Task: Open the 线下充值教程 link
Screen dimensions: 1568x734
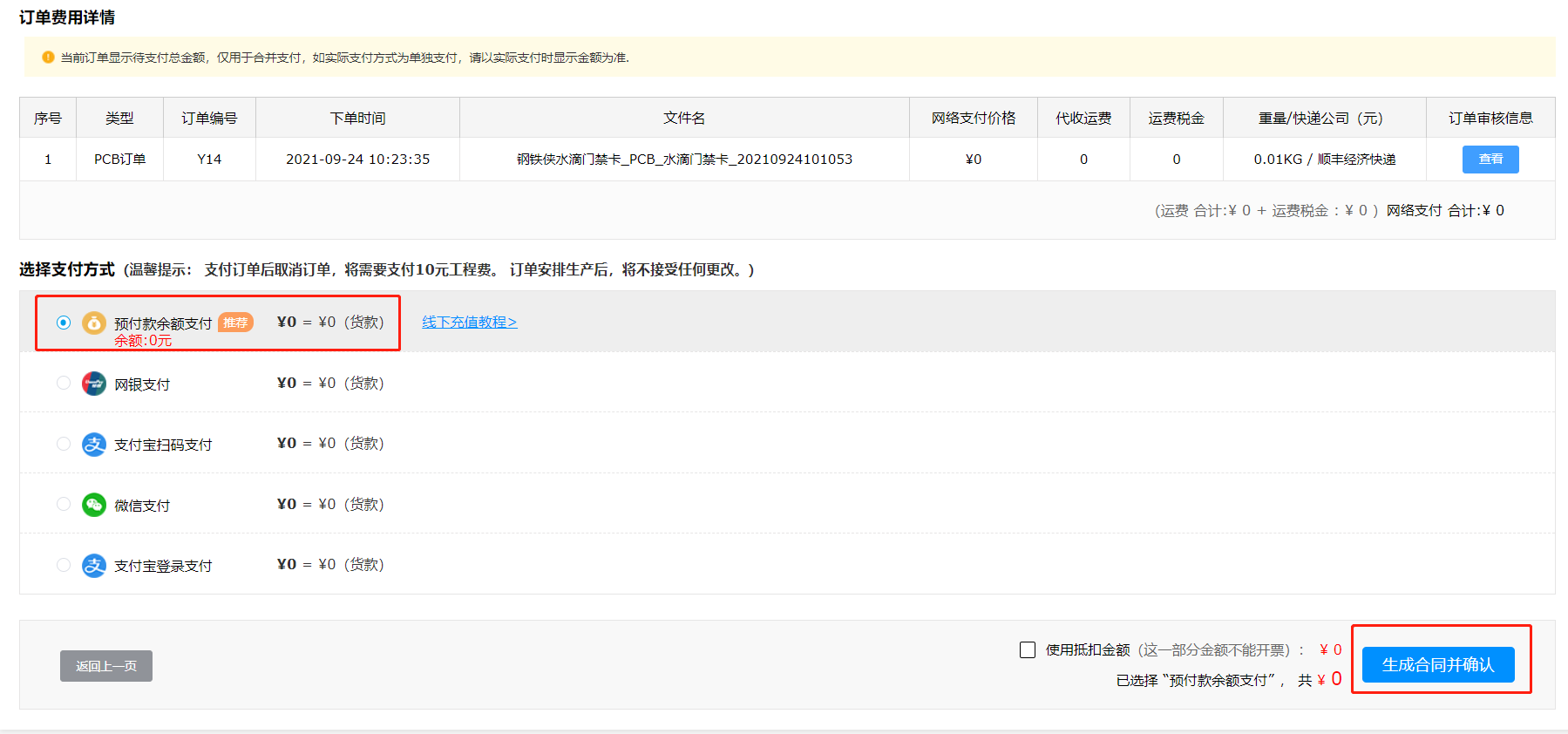Action: coord(470,322)
